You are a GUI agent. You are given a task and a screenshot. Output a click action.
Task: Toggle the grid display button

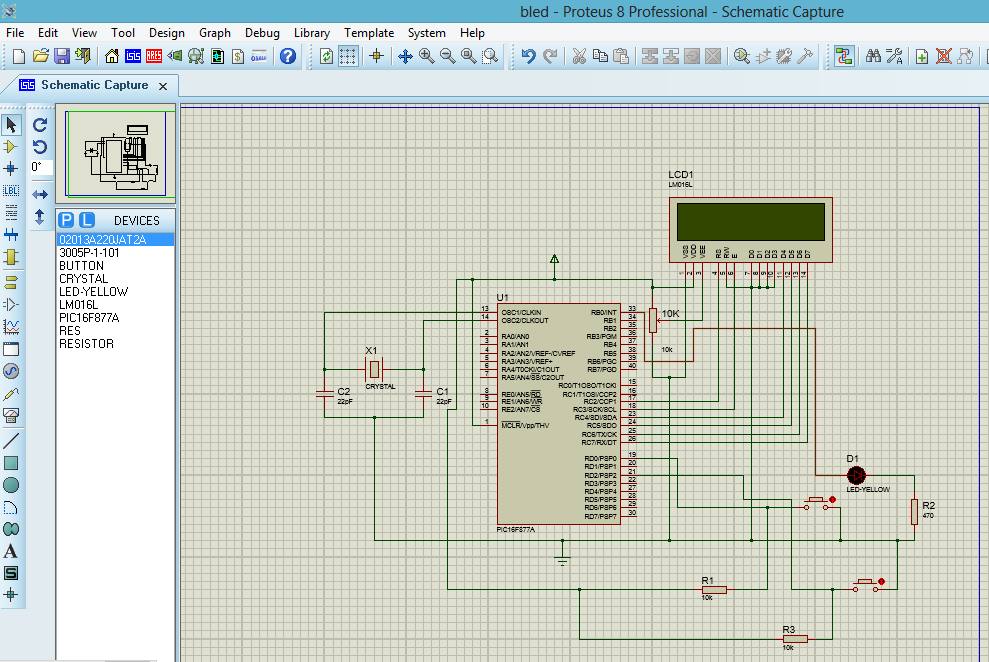[348, 56]
